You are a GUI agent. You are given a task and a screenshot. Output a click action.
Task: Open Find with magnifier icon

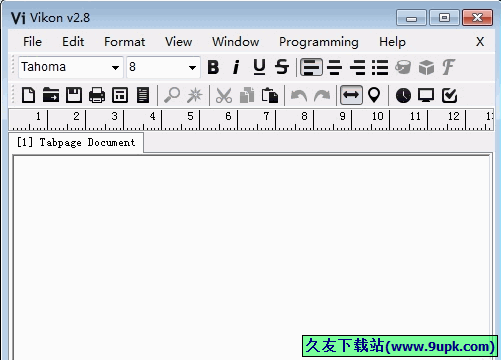point(172,95)
